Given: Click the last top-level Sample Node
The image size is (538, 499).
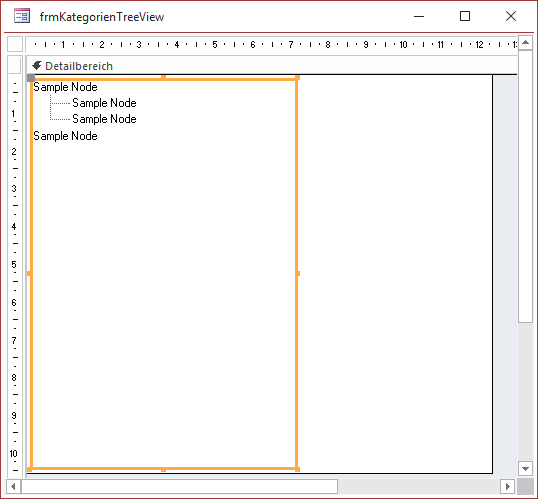Looking at the screenshot, I should pyautogui.click(x=65, y=136).
